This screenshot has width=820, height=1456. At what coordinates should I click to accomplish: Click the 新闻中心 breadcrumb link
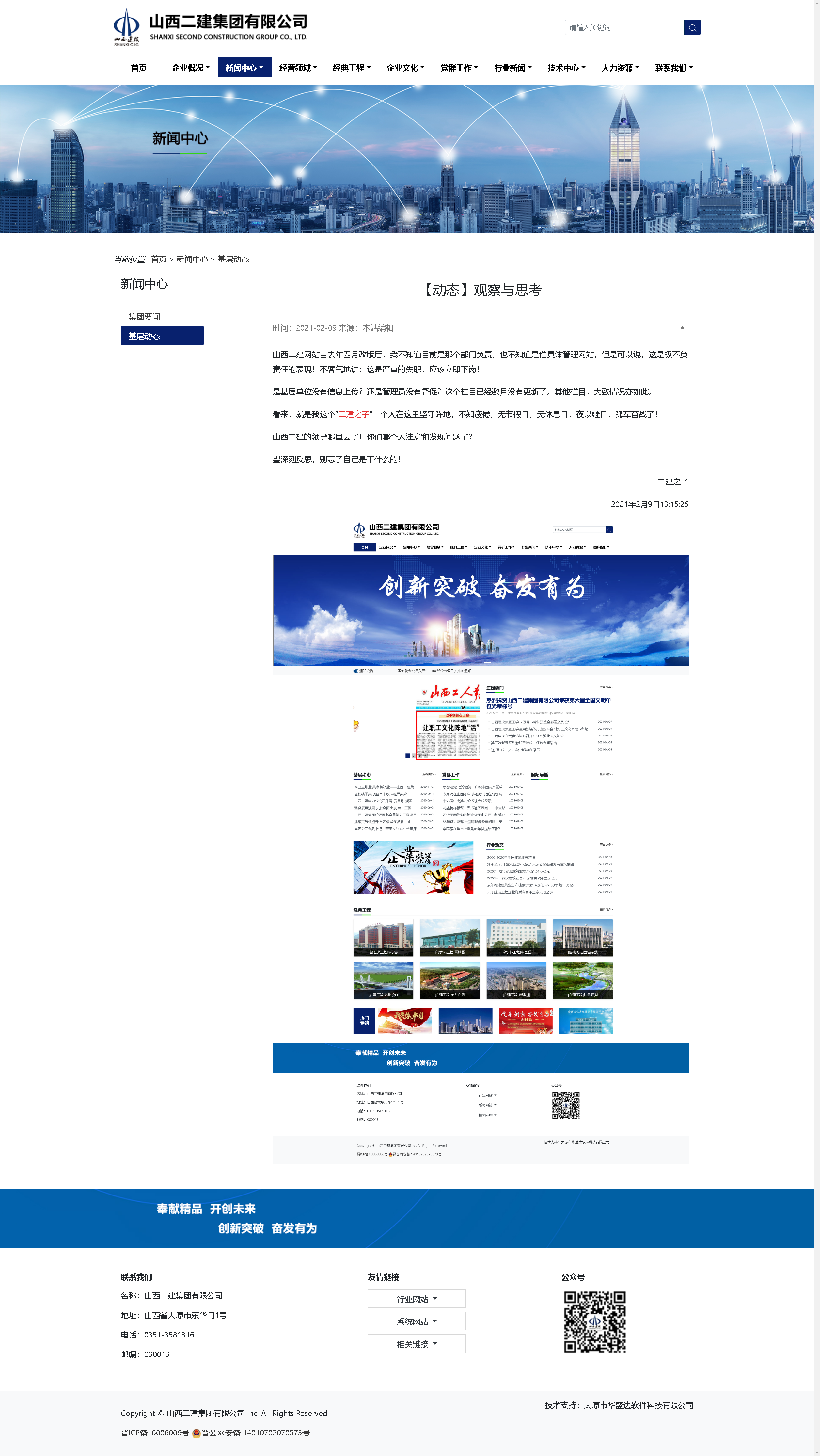tap(192, 259)
